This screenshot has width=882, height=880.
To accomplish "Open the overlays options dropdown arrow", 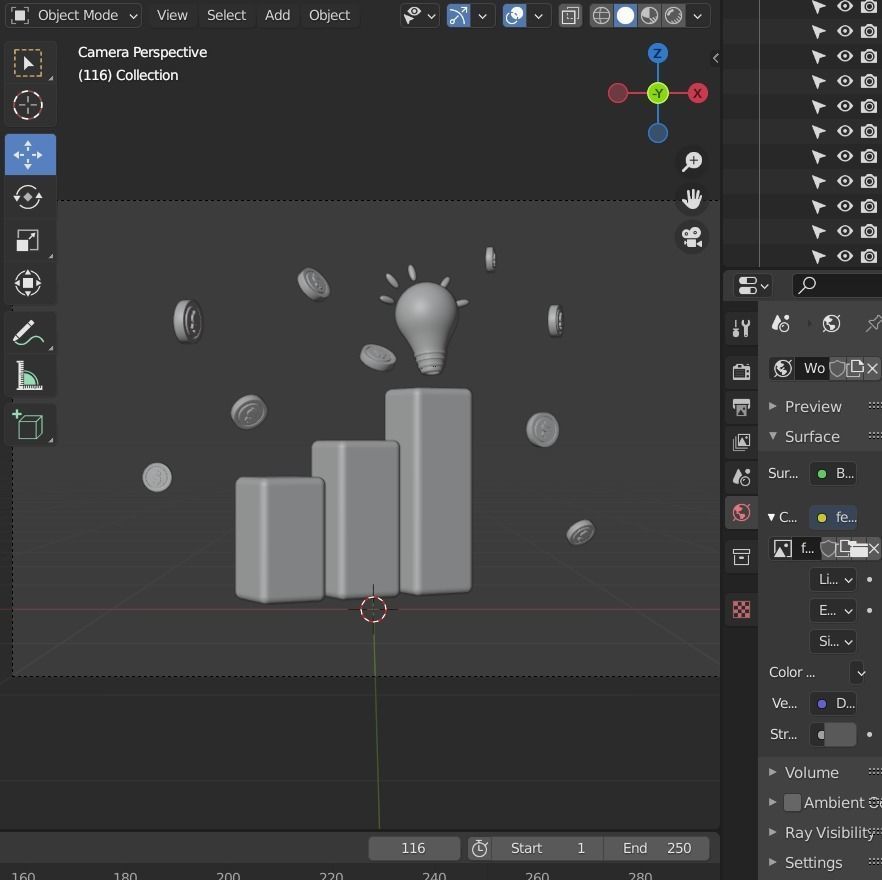I will point(538,16).
